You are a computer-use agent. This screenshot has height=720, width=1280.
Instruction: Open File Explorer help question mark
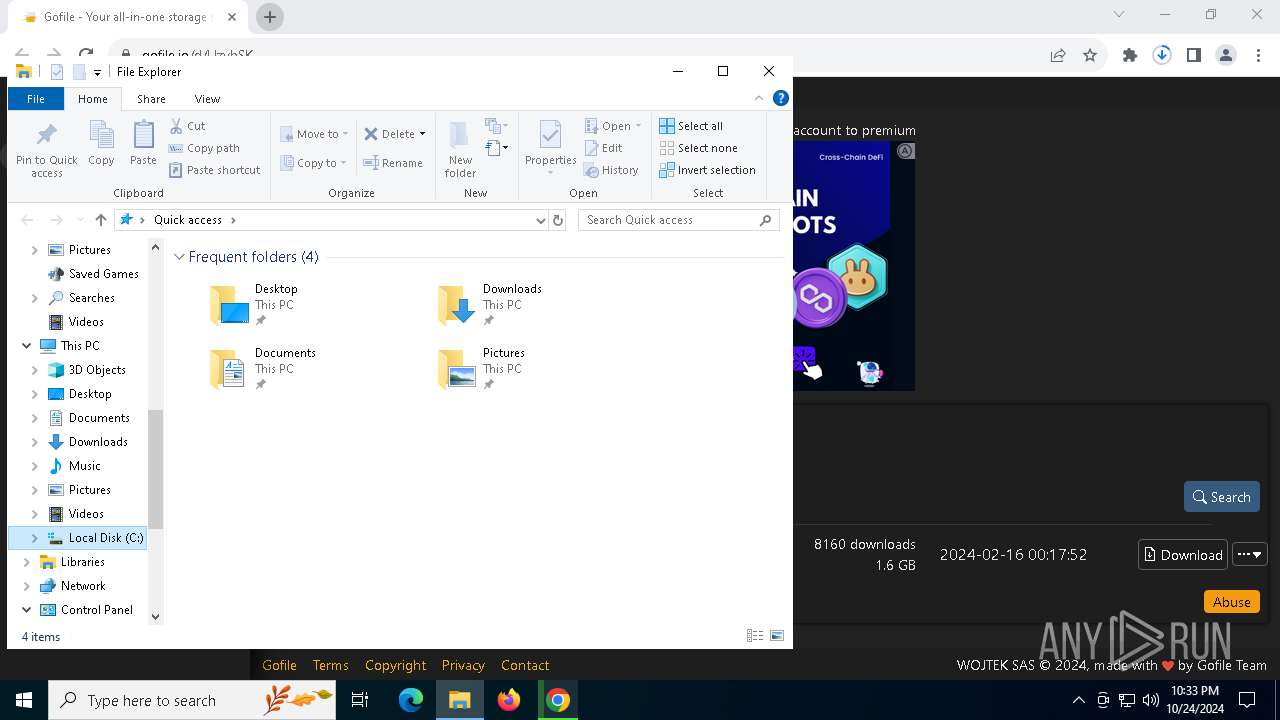(x=781, y=98)
